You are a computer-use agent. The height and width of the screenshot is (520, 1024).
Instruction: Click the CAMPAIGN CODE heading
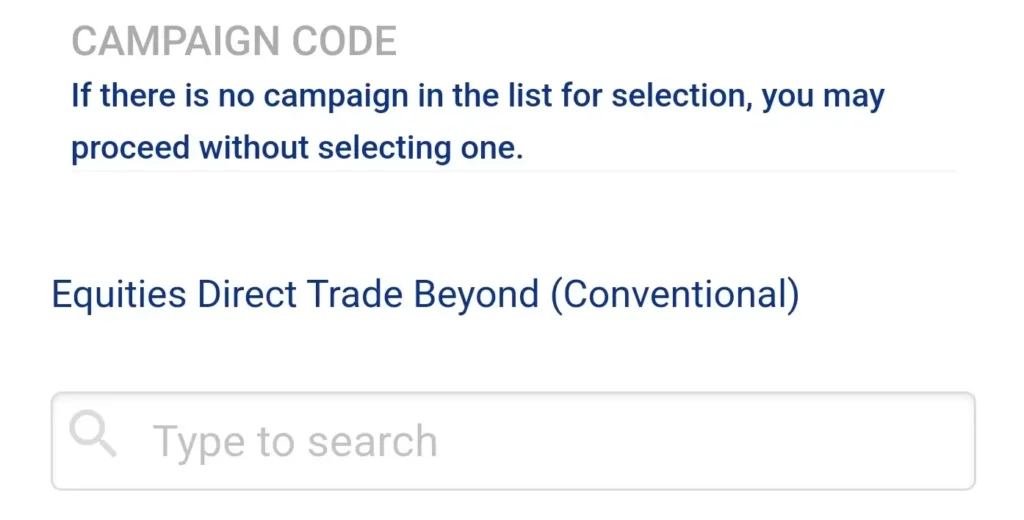(234, 41)
